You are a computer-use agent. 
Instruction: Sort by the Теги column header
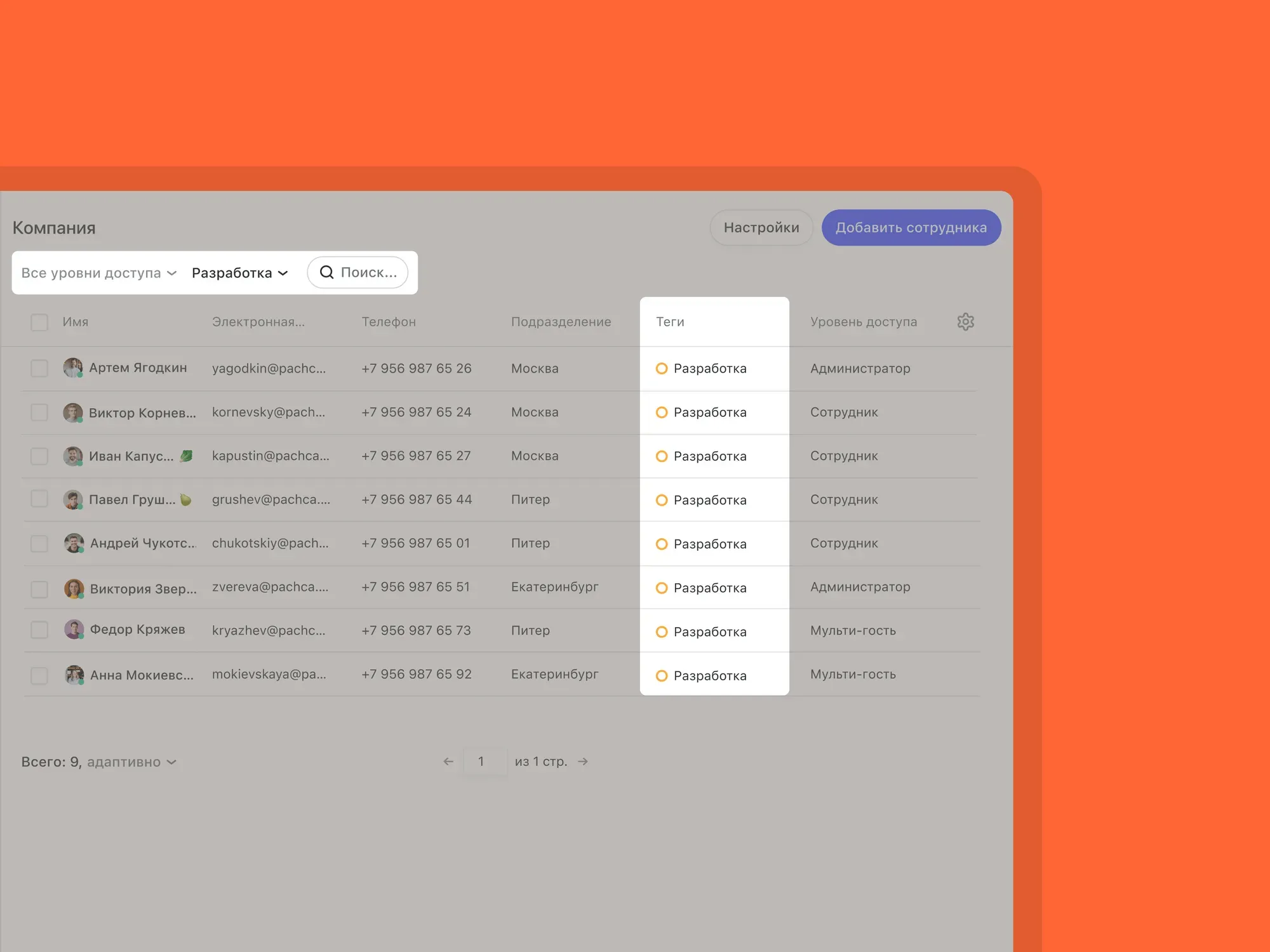point(670,322)
